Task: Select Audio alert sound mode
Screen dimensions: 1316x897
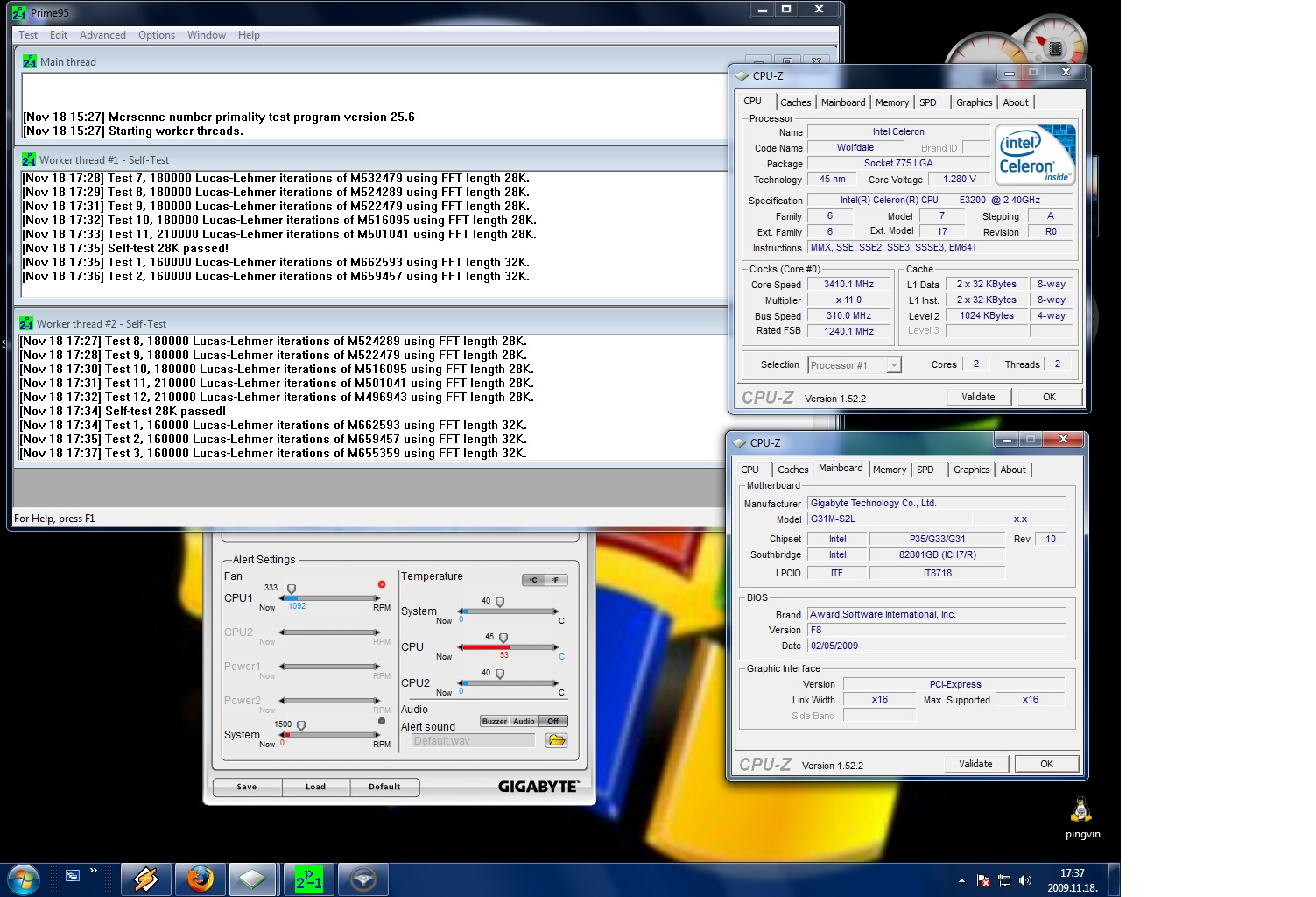Action: click(524, 721)
